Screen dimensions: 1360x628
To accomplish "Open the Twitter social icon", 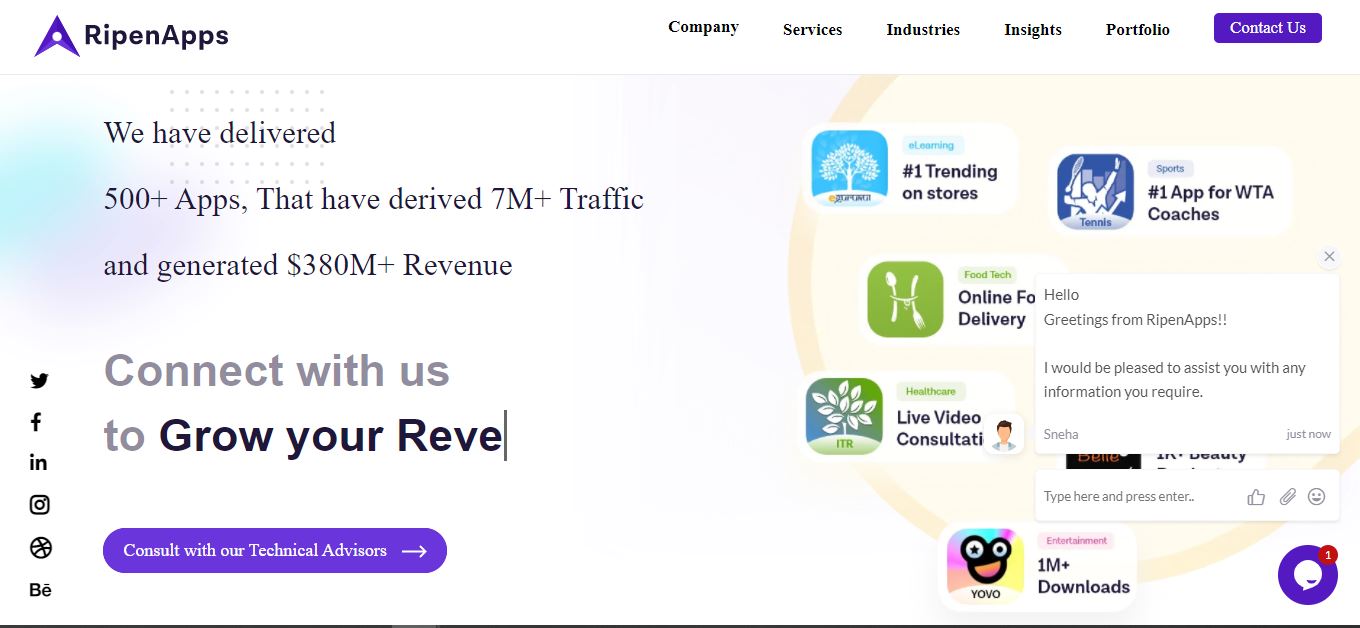I will [x=39, y=380].
